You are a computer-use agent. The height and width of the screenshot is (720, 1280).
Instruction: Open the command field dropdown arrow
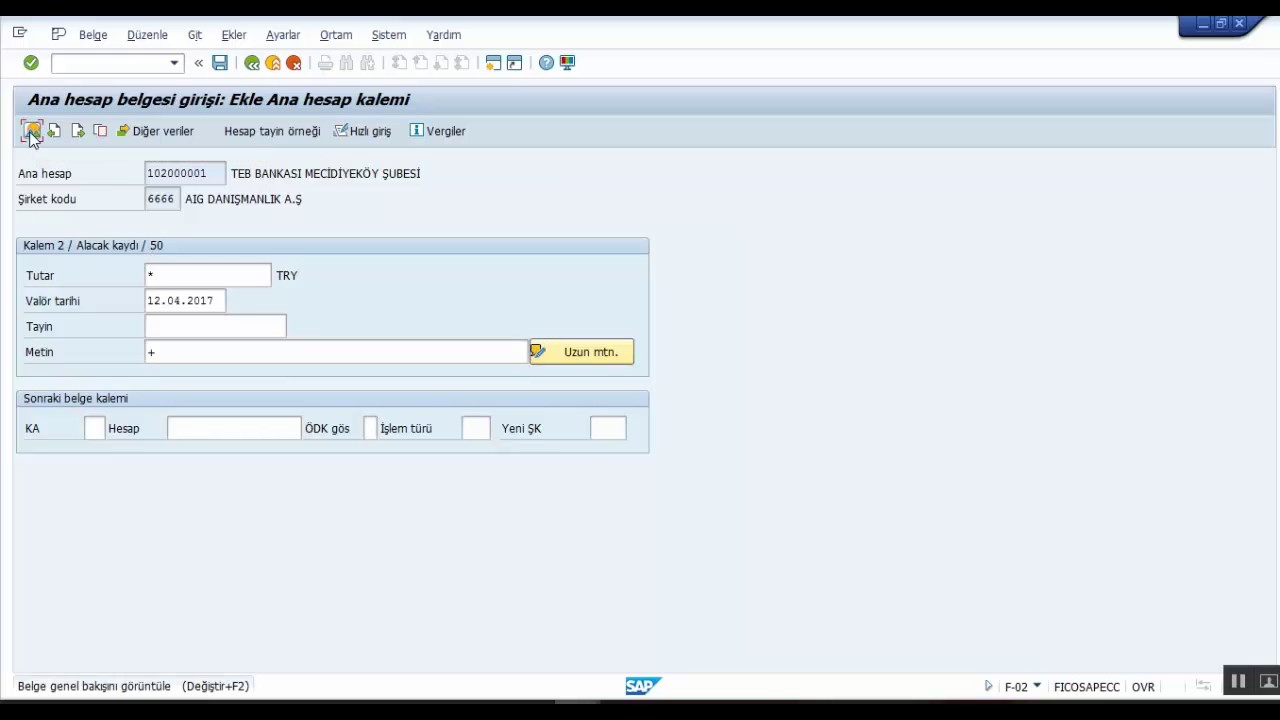coord(174,63)
